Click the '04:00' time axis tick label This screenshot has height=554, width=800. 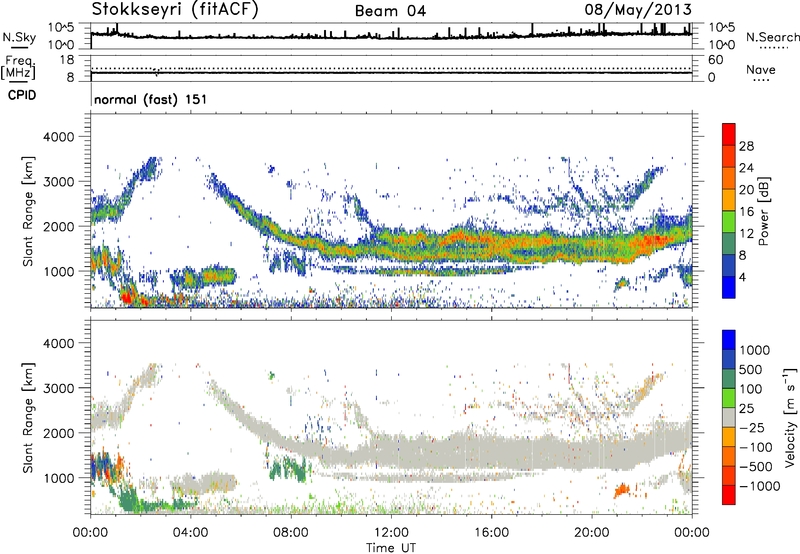[191, 533]
